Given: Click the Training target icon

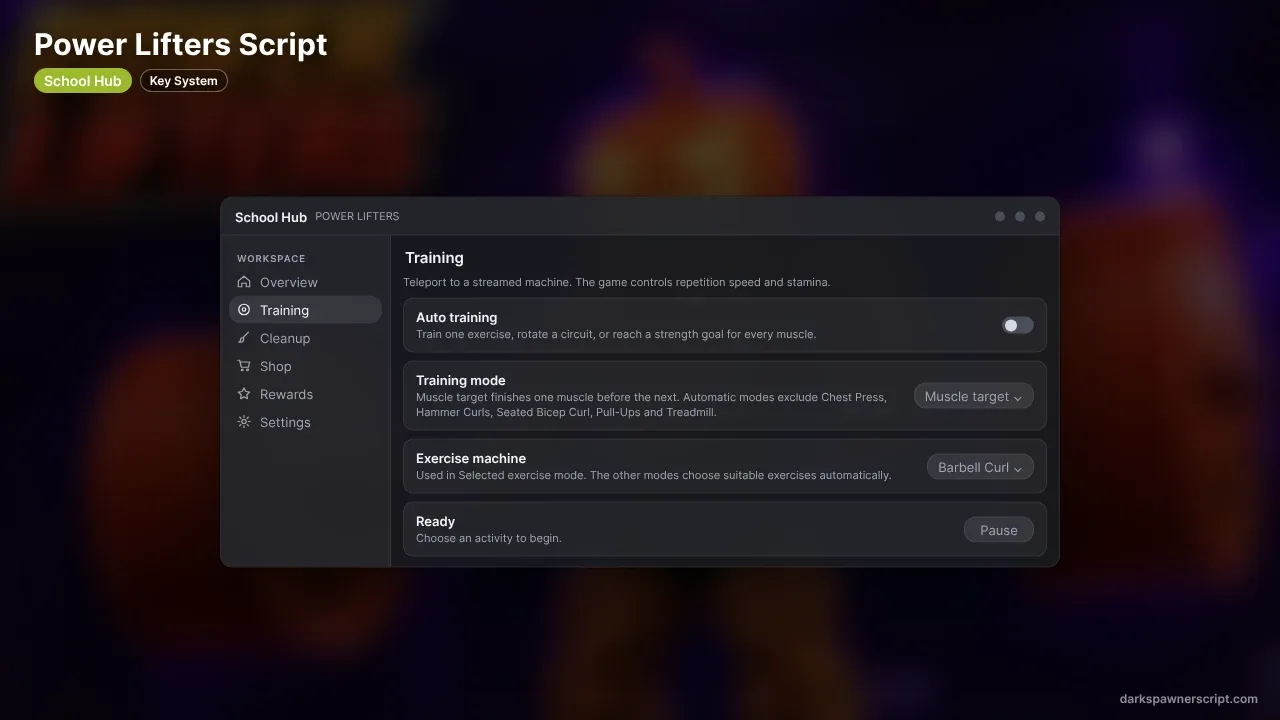Looking at the screenshot, I should [x=244, y=310].
